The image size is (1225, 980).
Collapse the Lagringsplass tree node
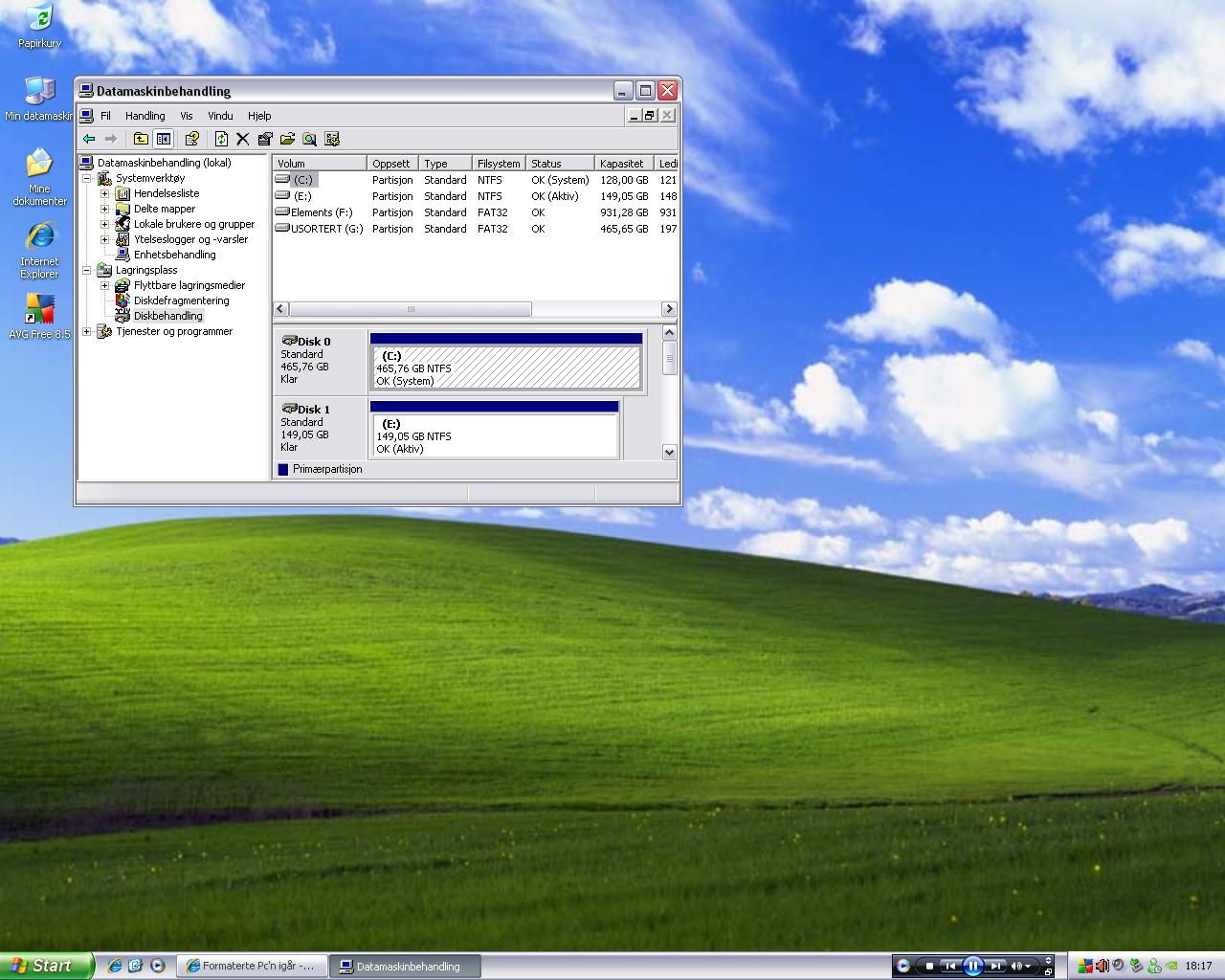[x=86, y=270]
